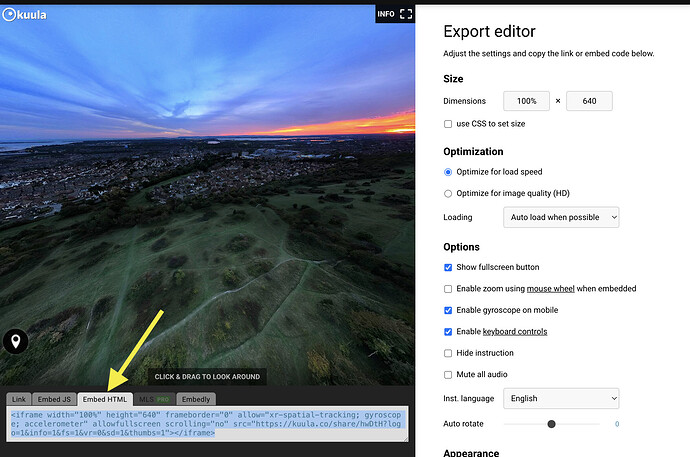Viewport: 690px width, 457px height.
Task: Click the iframe embed code text box
Action: pyautogui.click(x=205, y=423)
